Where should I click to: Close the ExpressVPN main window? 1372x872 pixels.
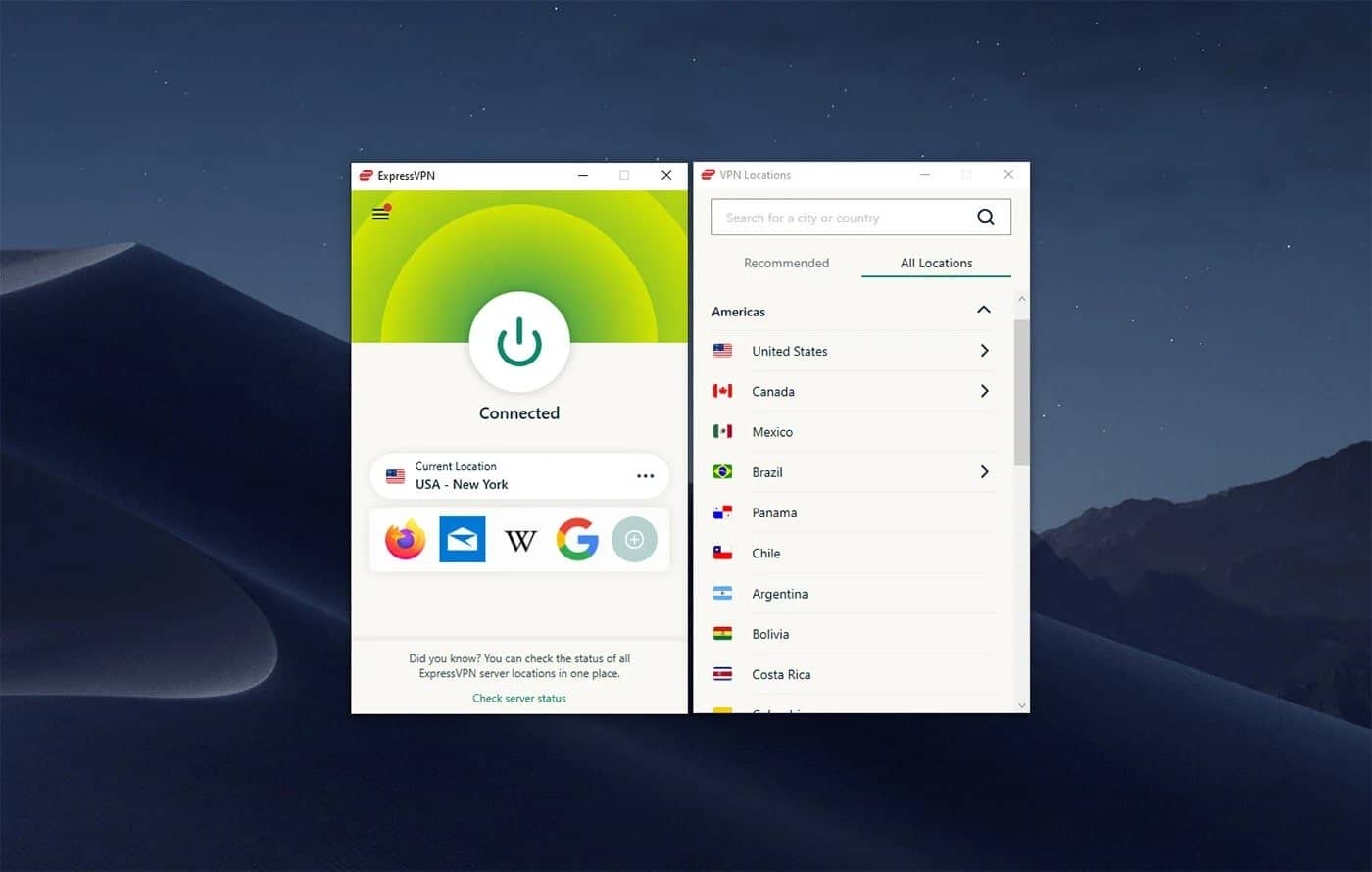tap(666, 175)
